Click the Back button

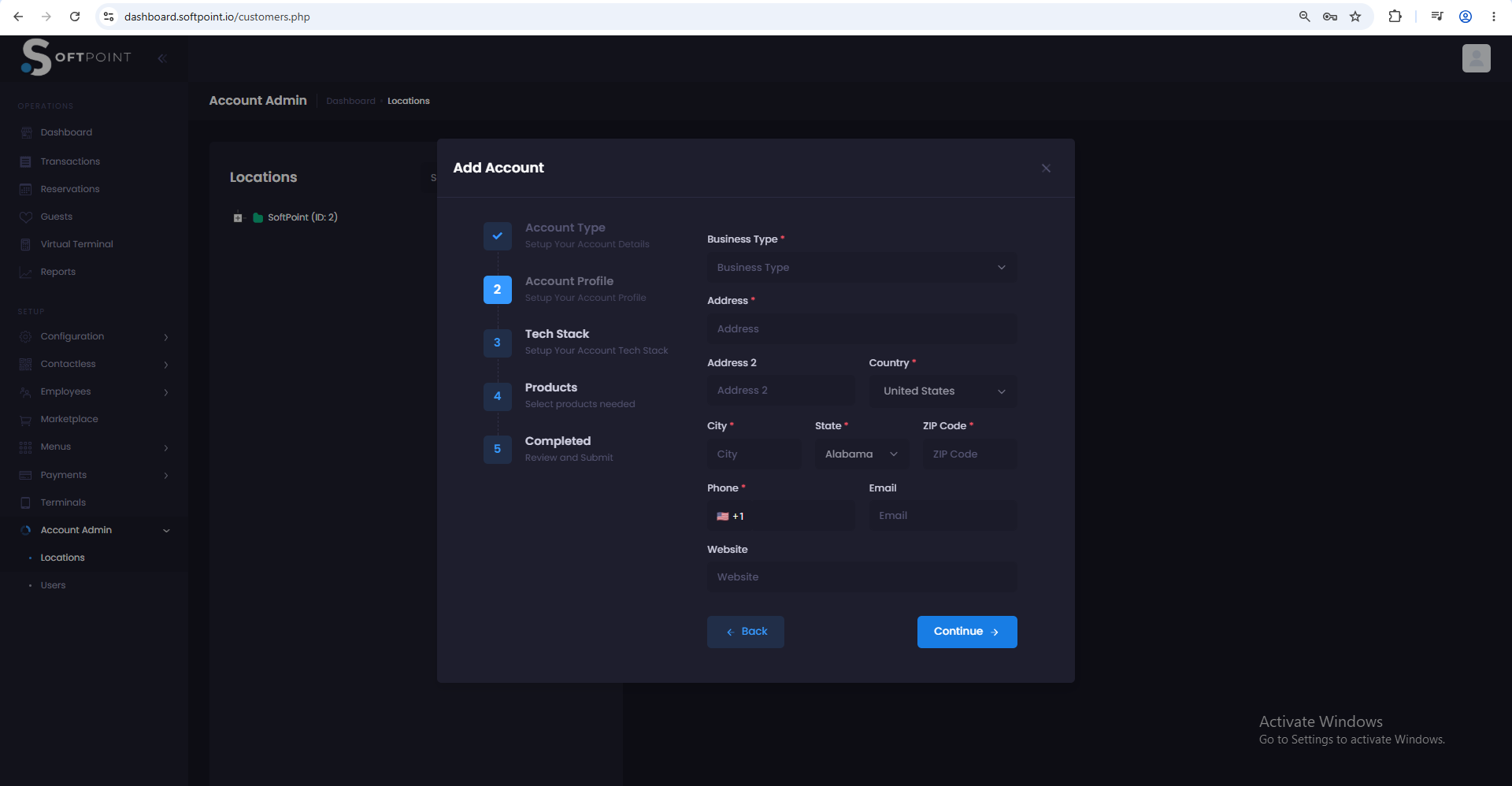click(746, 632)
